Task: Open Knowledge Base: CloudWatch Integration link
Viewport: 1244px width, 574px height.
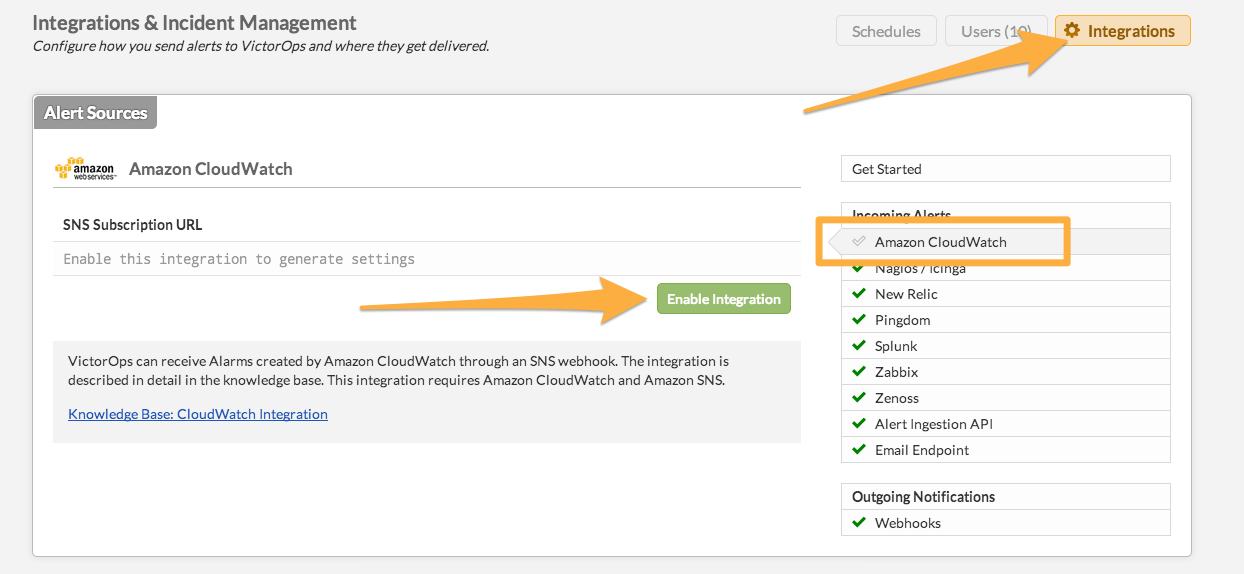Action: 198,414
